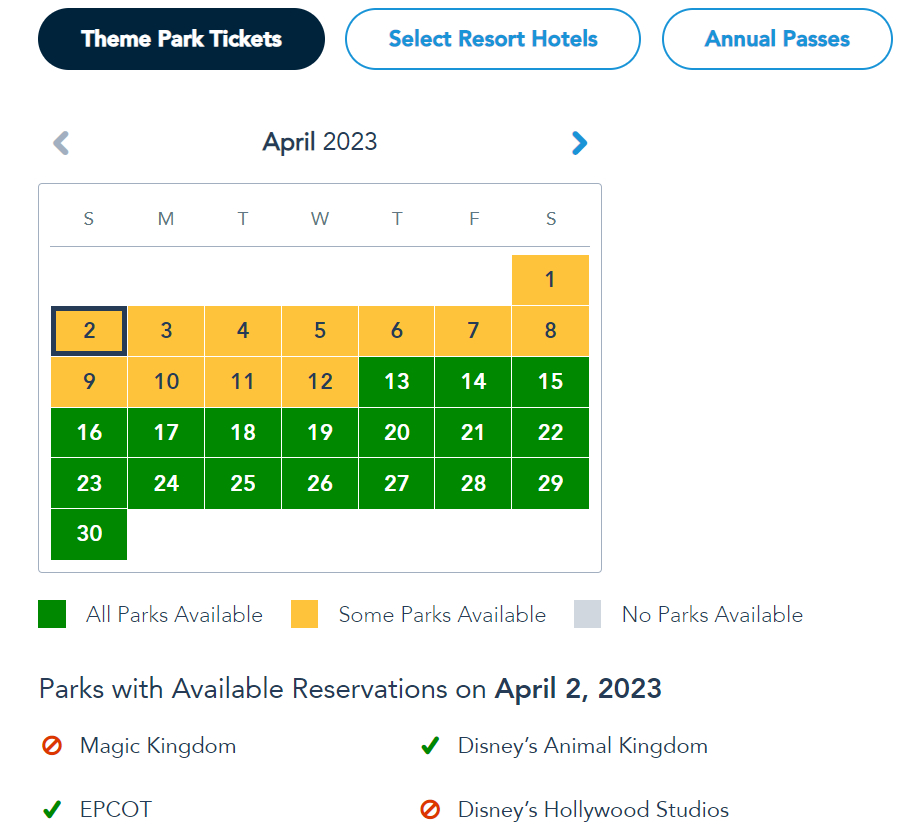
Task: Select April 1 on the calendar
Action: coord(550,280)
